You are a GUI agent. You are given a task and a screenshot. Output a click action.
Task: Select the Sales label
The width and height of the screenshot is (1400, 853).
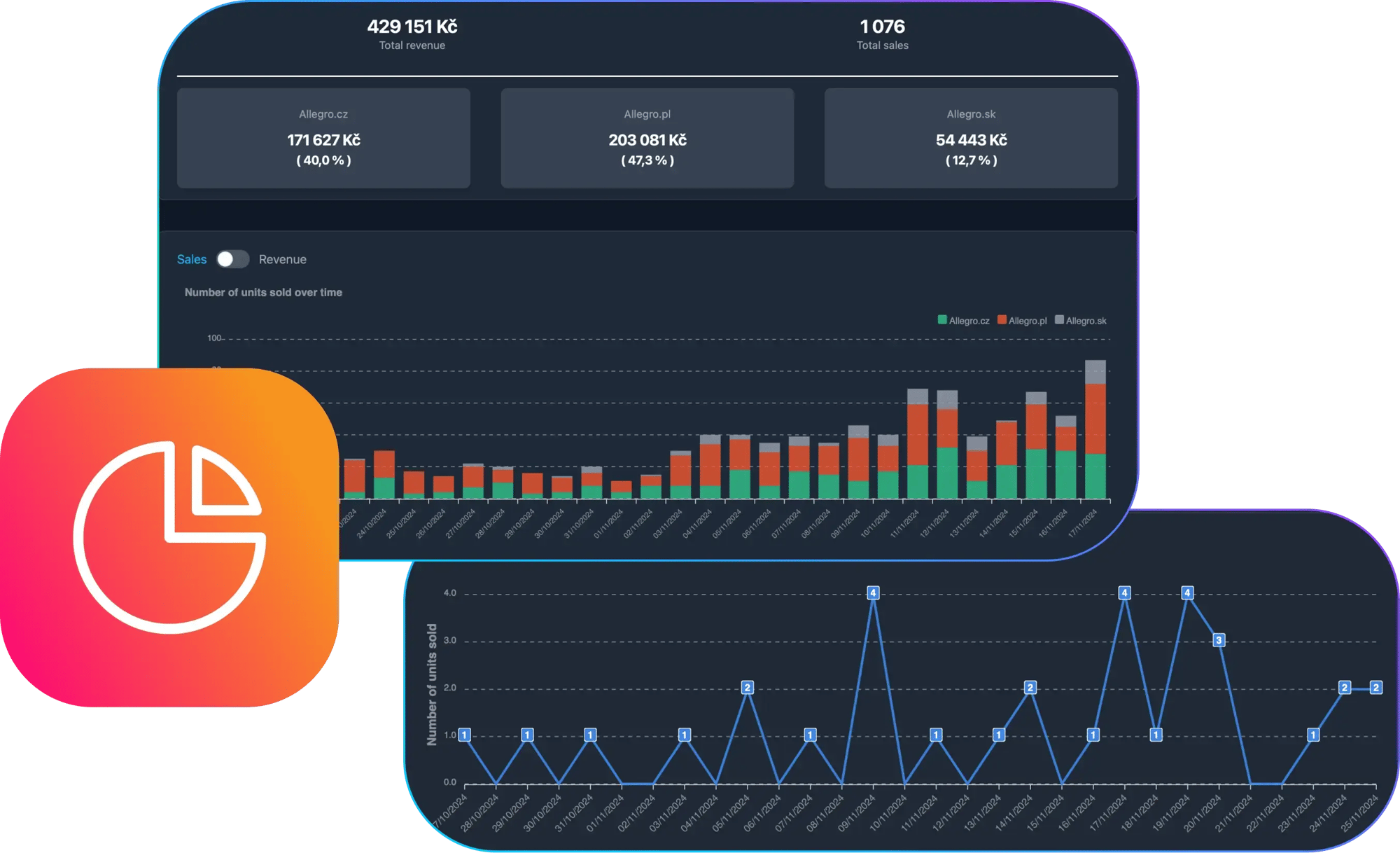[x=191, y=259]
